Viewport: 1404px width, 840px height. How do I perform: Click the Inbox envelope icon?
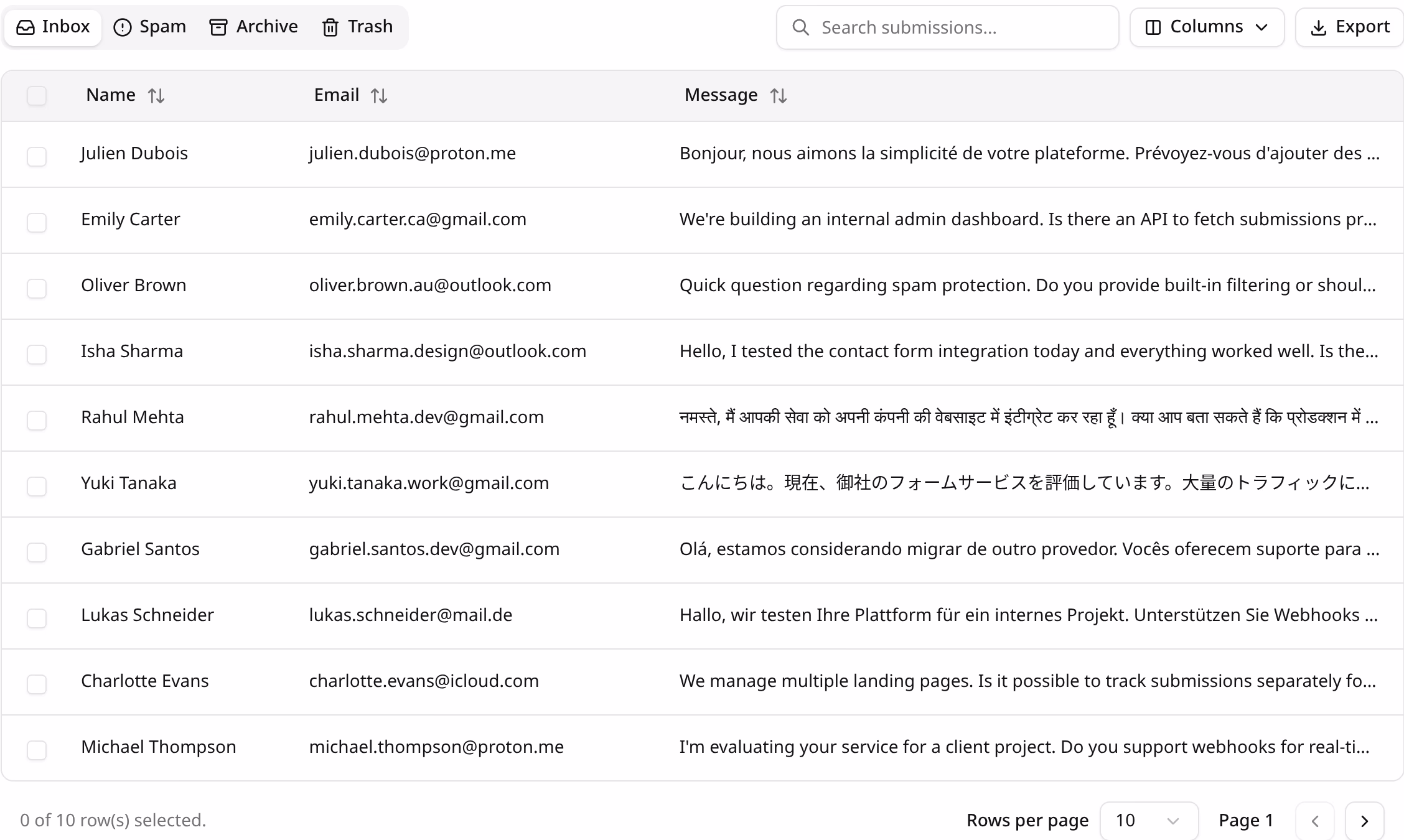26,27
